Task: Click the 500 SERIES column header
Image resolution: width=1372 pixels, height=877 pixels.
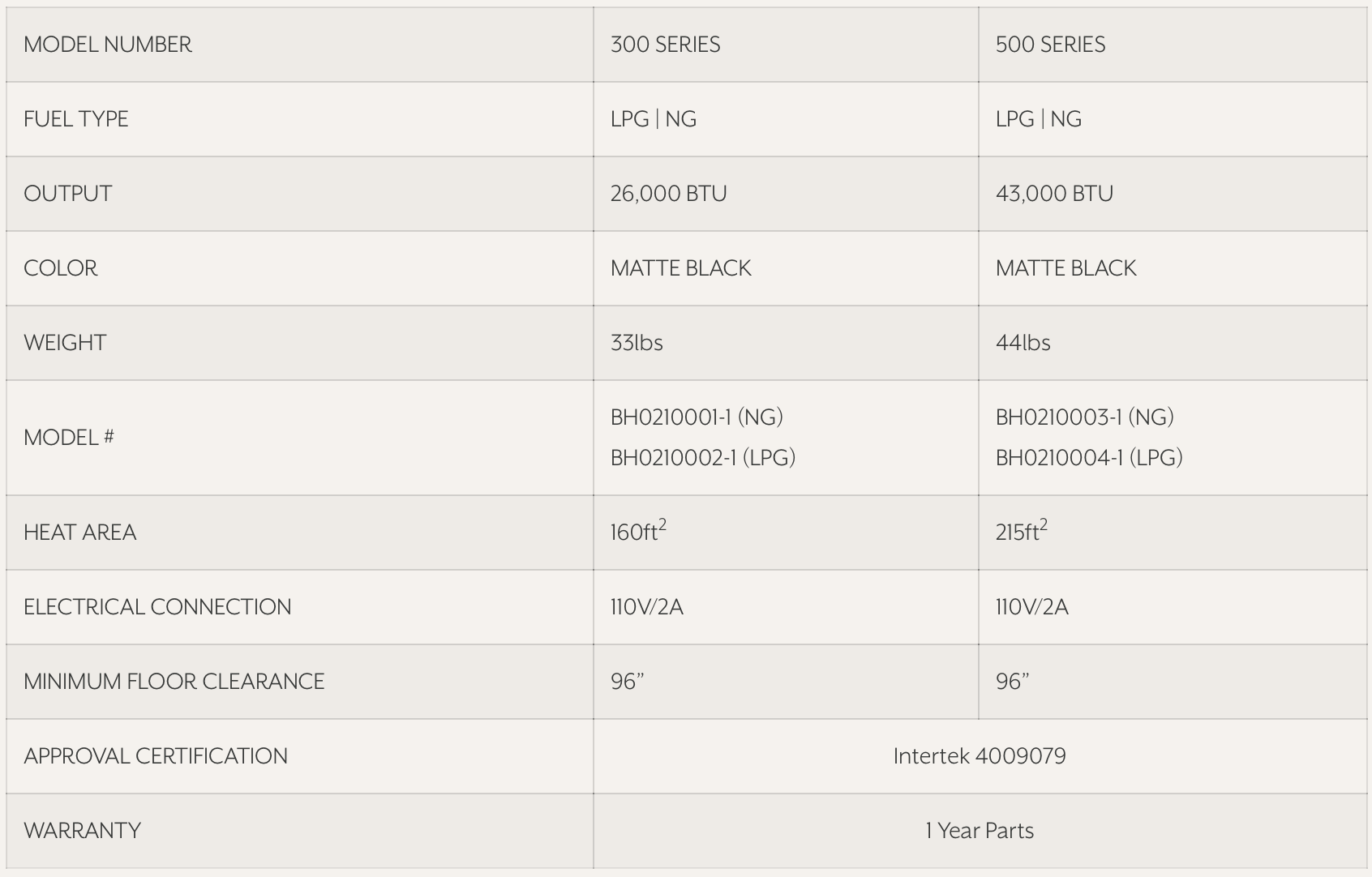Action: point(1050,45)
